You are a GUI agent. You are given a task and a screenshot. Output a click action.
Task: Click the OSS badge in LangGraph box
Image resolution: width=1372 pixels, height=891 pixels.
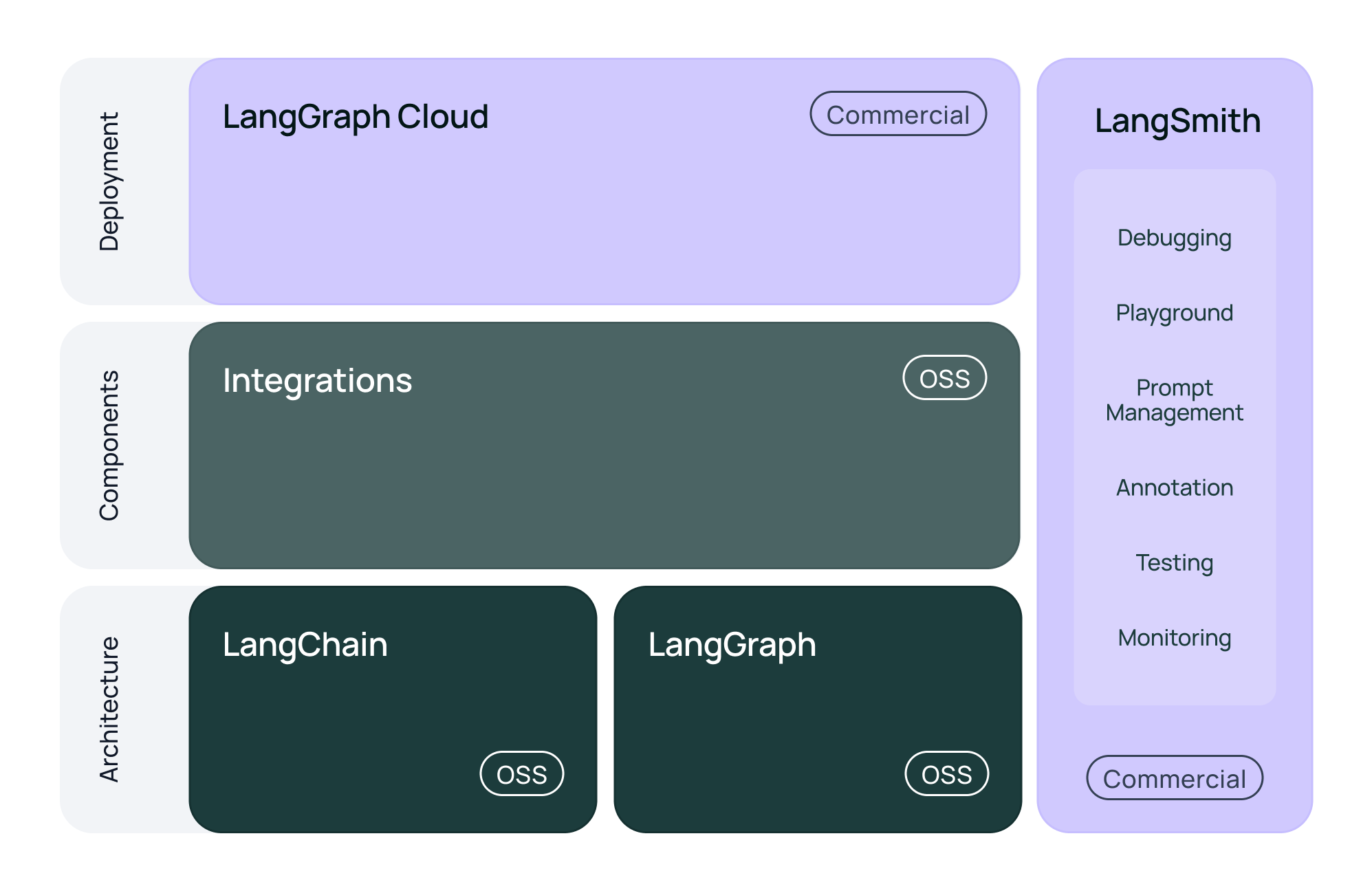coord(947,773)
